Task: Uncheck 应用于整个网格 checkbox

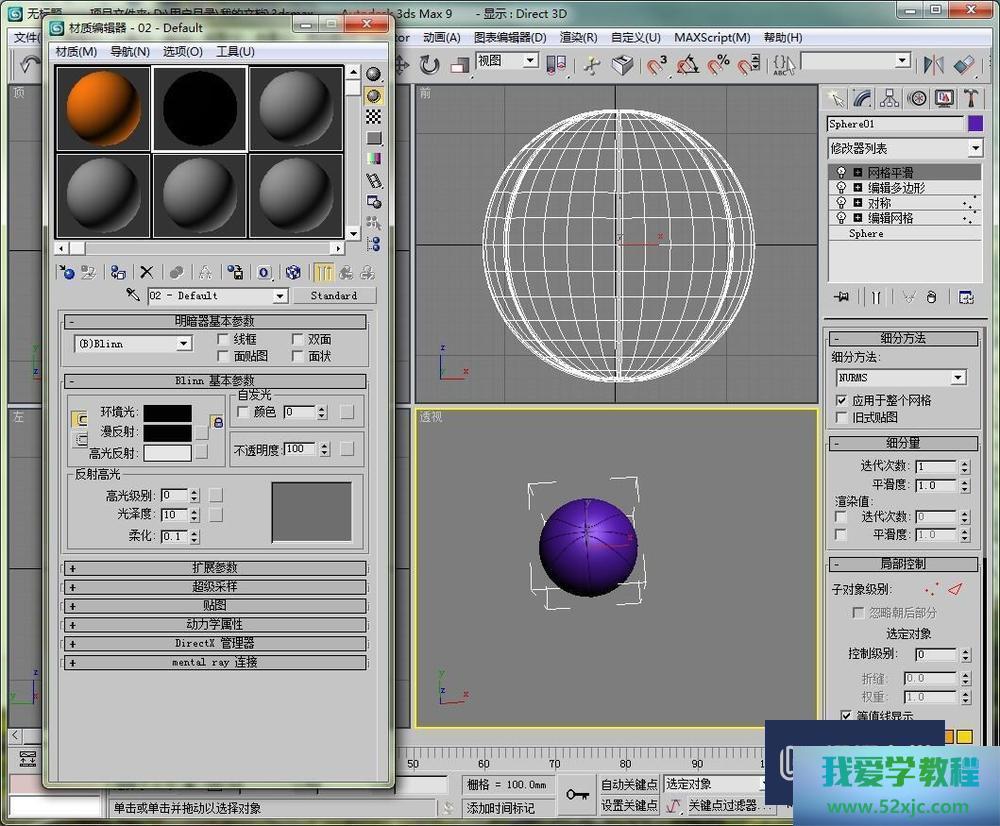Action: tap(841, 400)
